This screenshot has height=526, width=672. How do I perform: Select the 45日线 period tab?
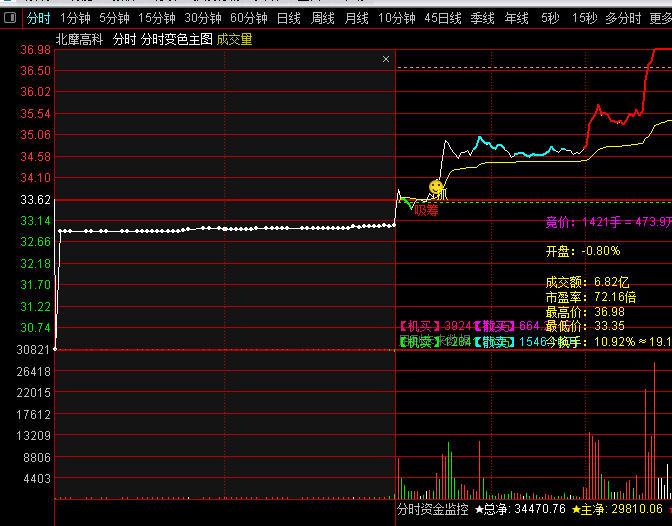[x=443, y=18]
